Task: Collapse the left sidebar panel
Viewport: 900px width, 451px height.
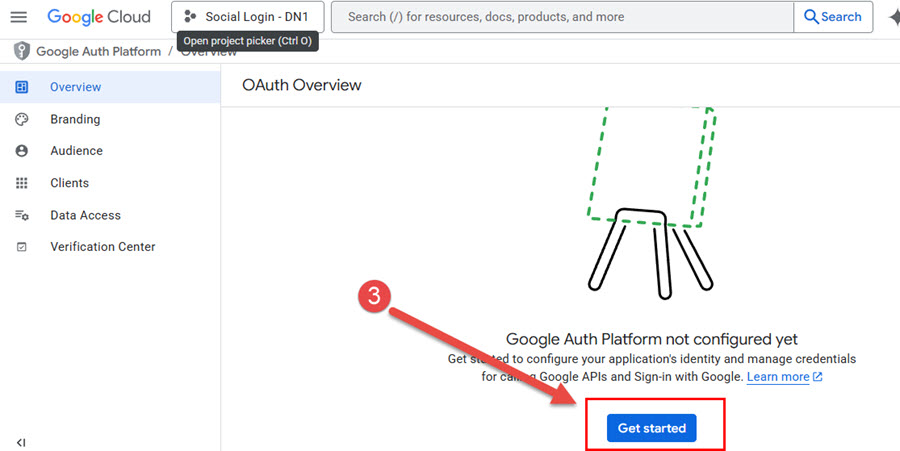Action: pyautogui.click(x=21, y=442)
